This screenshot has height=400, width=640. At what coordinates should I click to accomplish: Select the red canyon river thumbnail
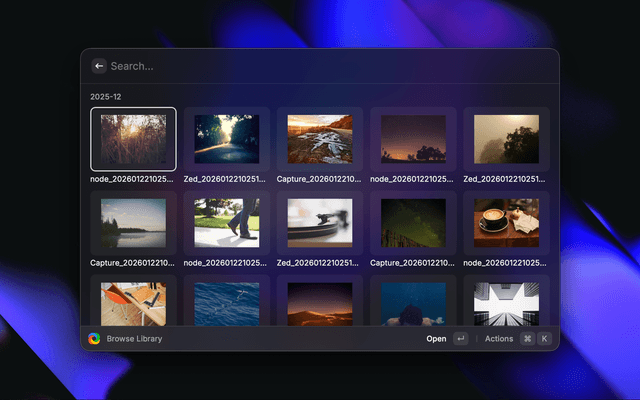click(x=320, y=139)
